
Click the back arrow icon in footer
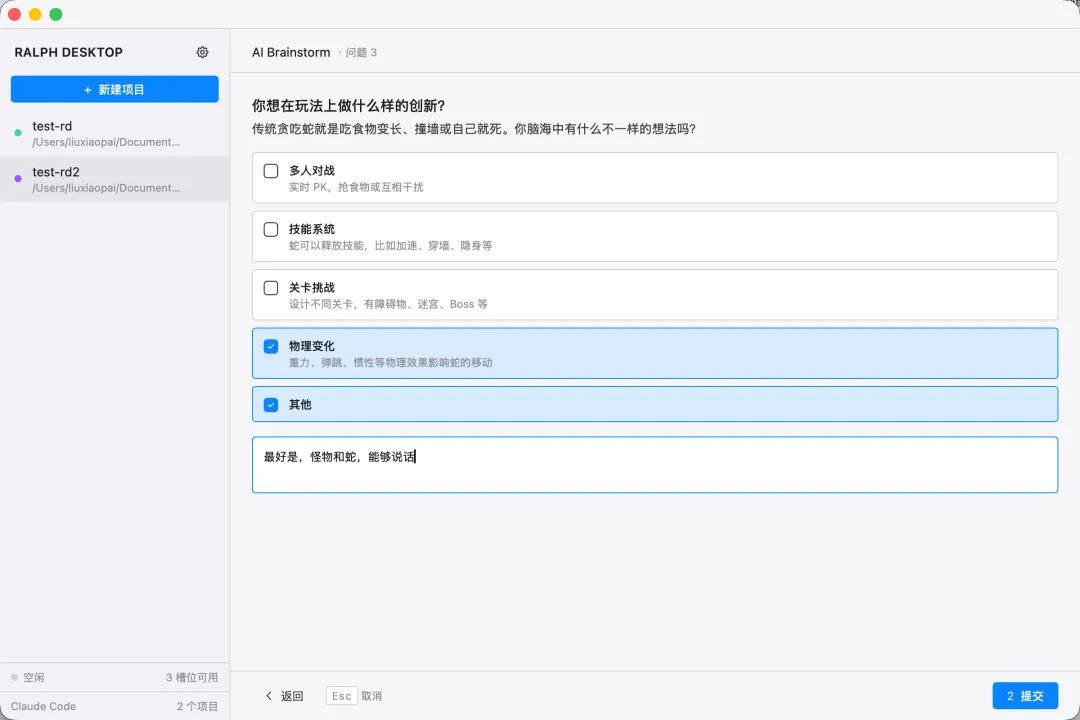268,696
